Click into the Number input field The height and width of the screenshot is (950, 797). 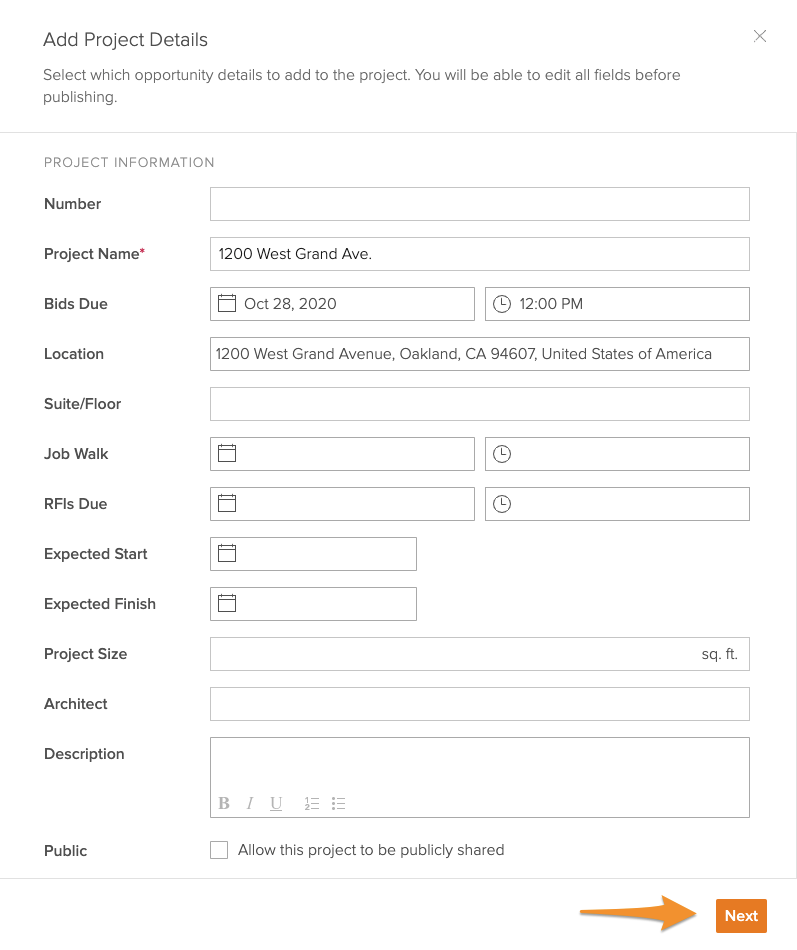[x=479, y=204]
